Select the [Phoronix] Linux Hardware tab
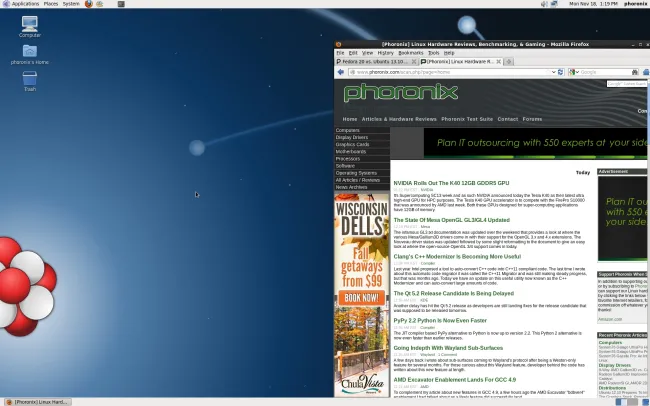Screen dimensions: 650x406 pyautogui.click(x=461, y=61)
